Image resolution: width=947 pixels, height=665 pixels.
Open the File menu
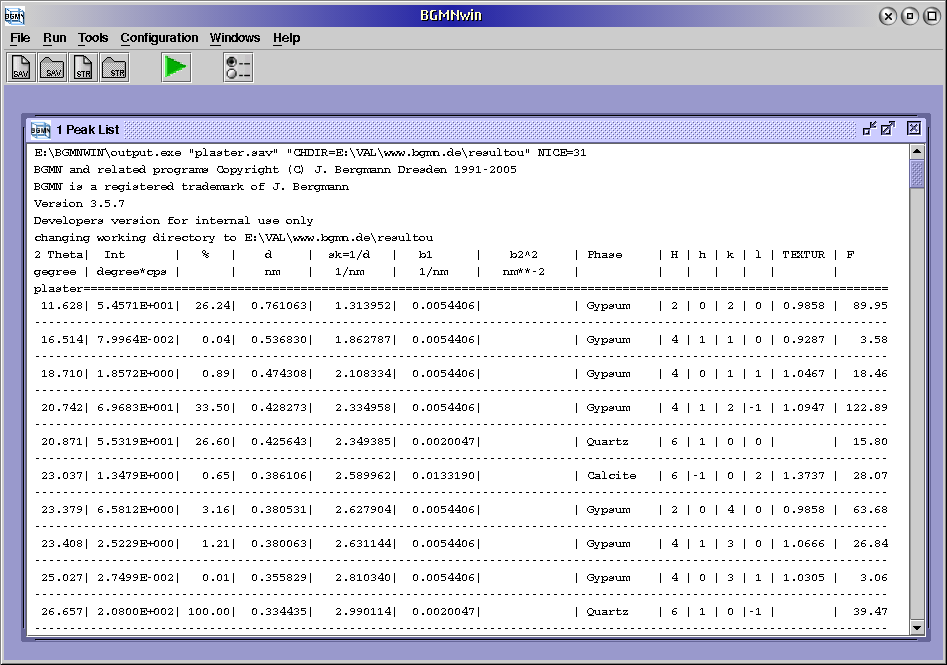(x=20, y=38)
